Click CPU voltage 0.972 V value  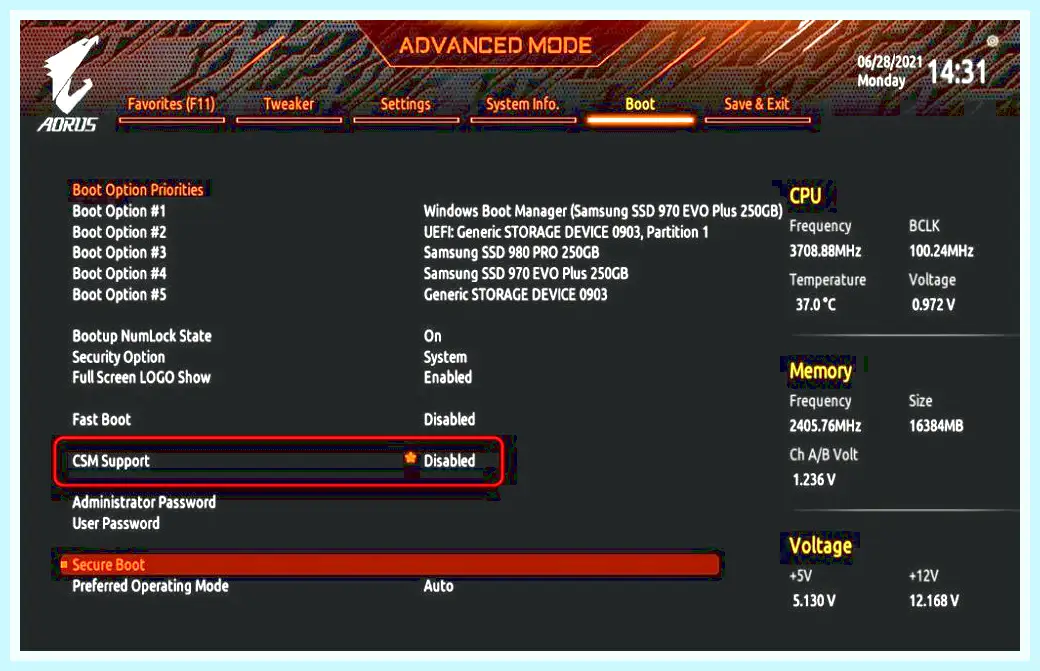tap(933, 305)
